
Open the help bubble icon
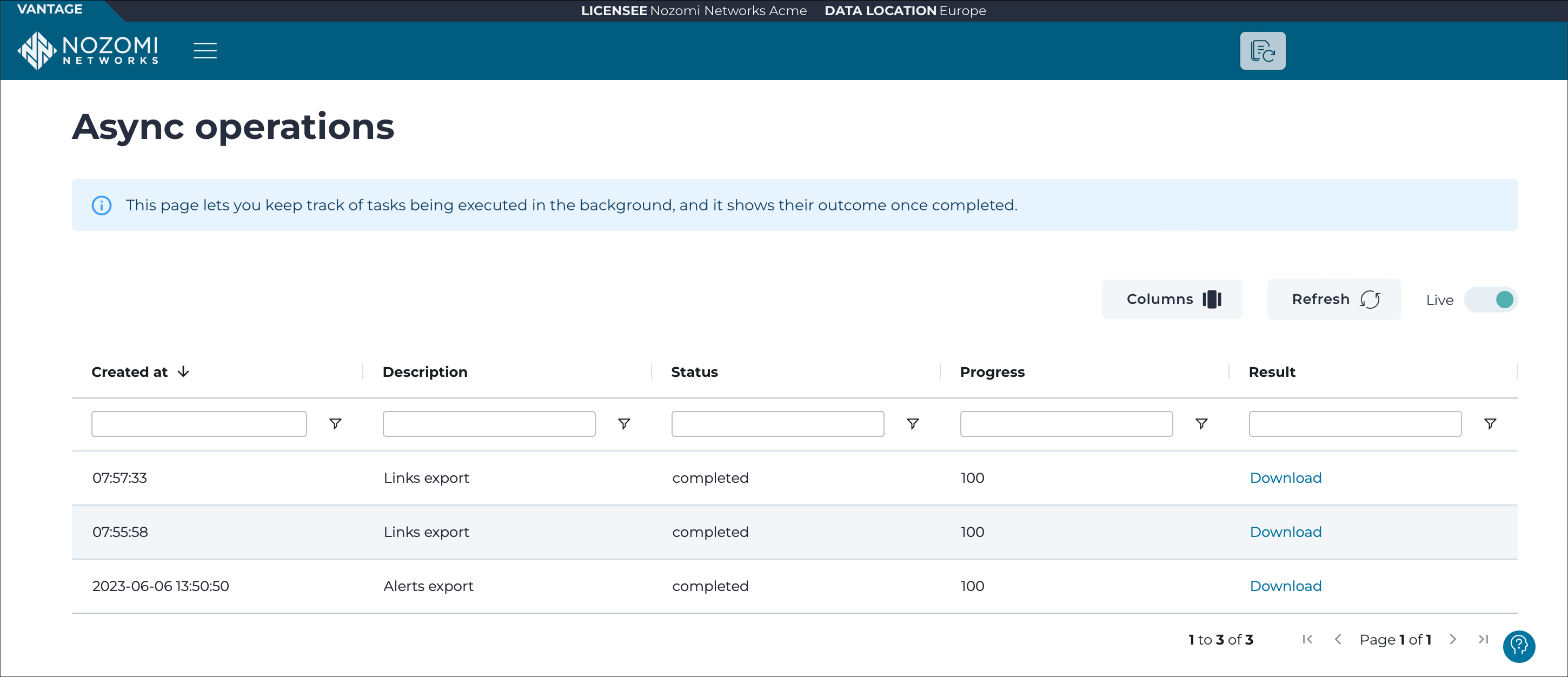1519,646
